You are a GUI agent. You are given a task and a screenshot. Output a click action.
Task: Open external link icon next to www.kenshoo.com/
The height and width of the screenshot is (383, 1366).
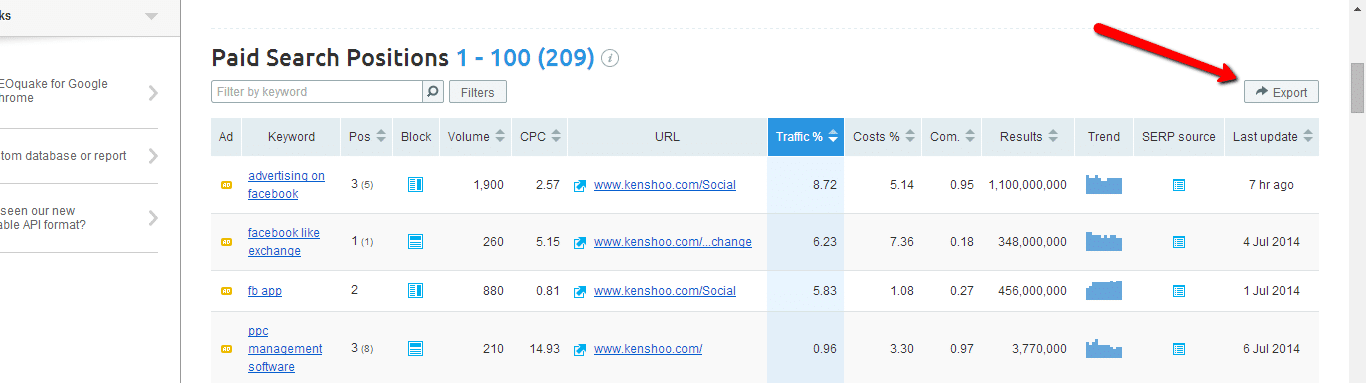(x=580, y=349)
